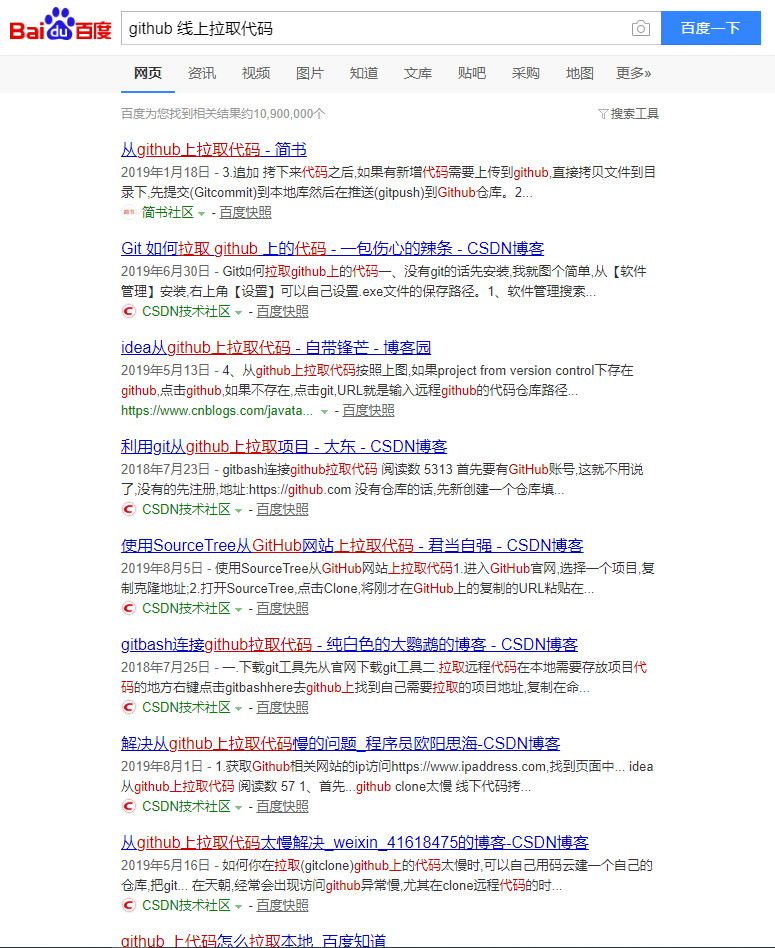Open gitbash连接github拉取代码 result
This screenshot has width=775, height=948.
tap(349, 644)
